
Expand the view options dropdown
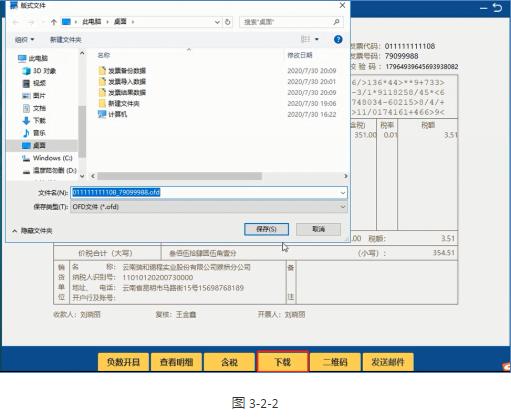coord(317,39)
